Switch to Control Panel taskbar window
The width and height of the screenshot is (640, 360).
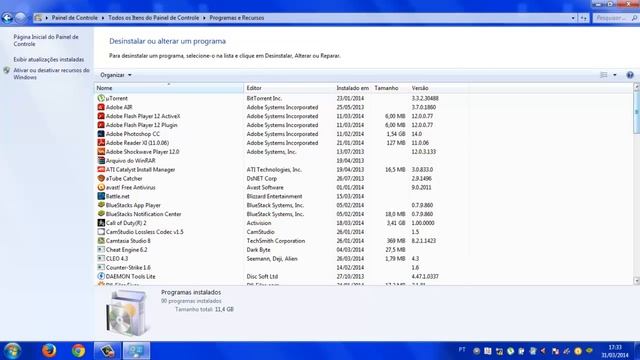pos(136,351)
